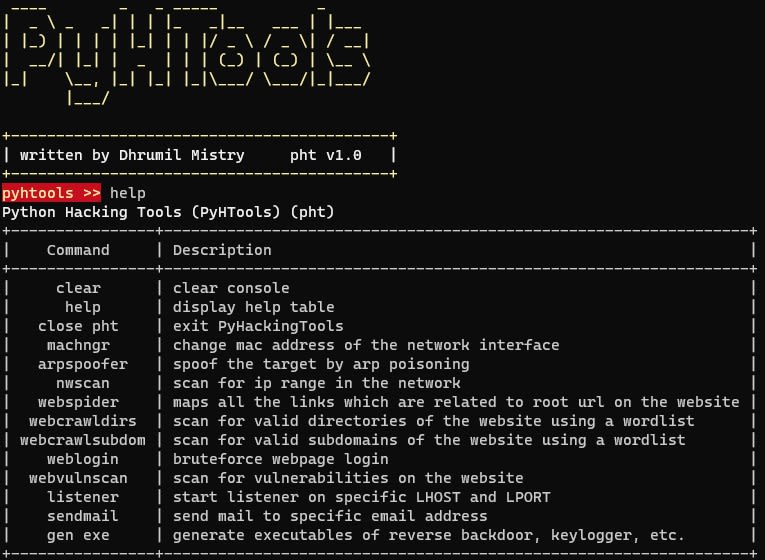Click the PyHTools ASCII art banner
Viewport: 765px width, 560px height.
[x=187, y=55]
